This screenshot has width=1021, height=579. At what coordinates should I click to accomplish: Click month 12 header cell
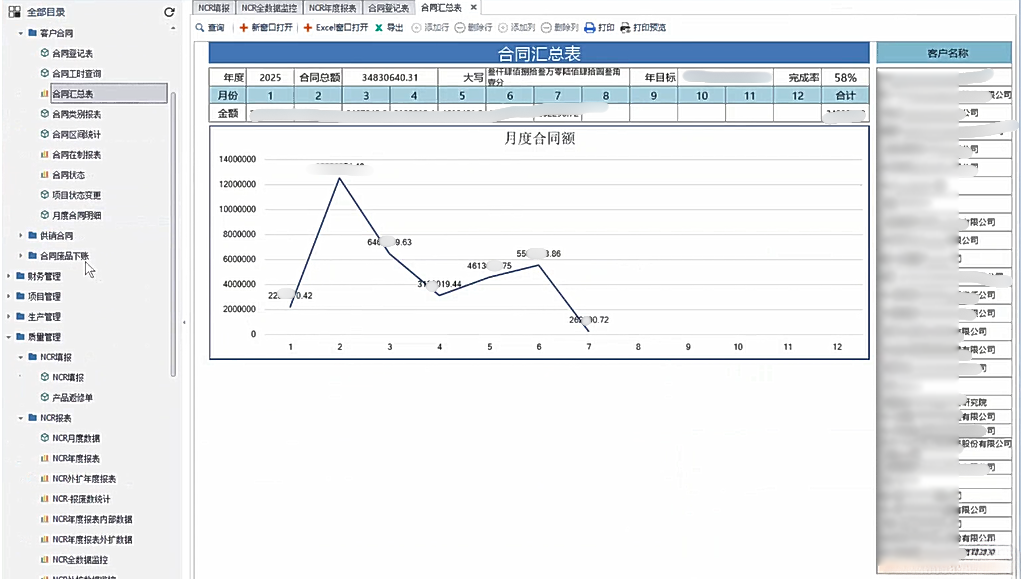(x=798, y=96)
